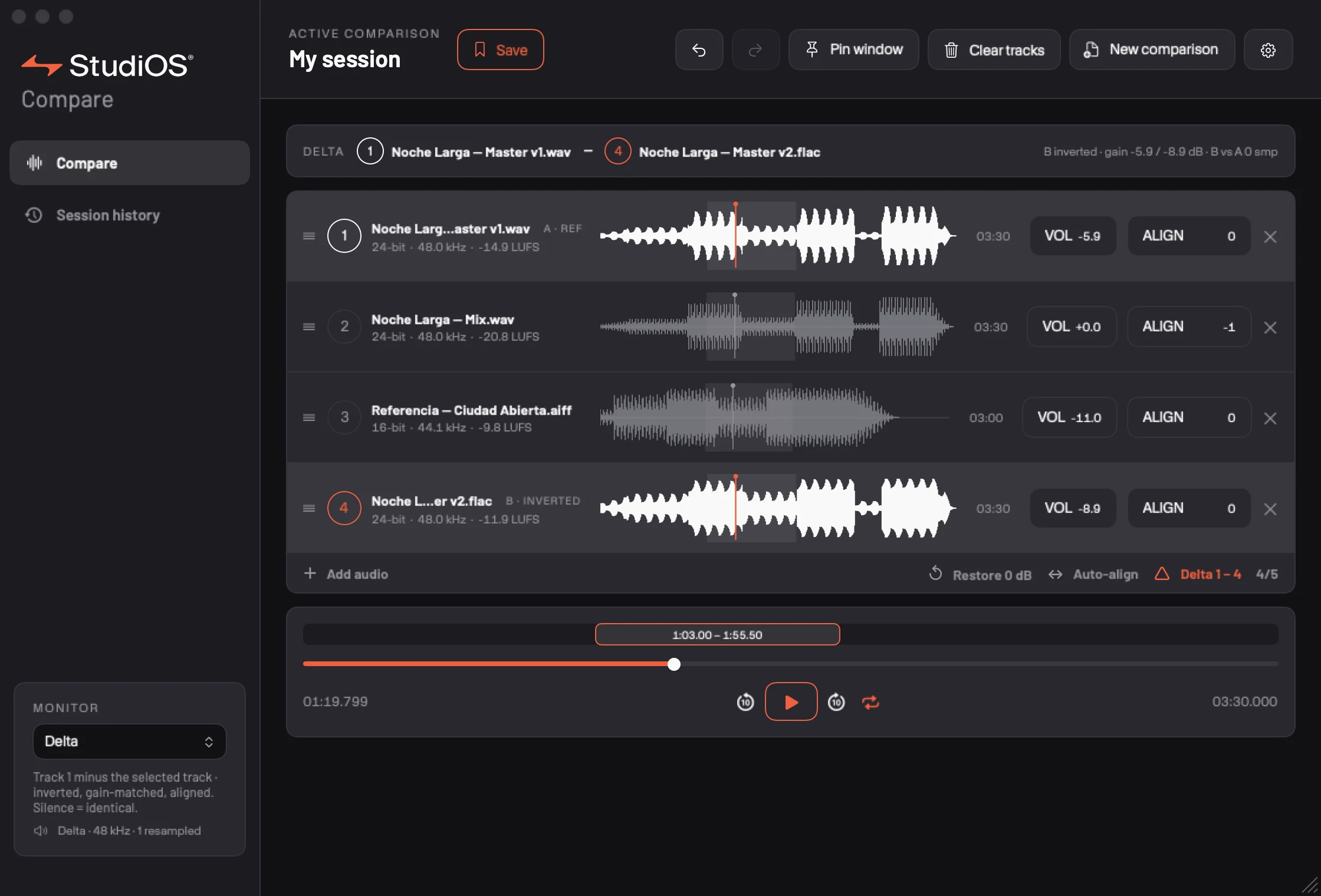Open Session history in the sidebar

coord(129,215)
